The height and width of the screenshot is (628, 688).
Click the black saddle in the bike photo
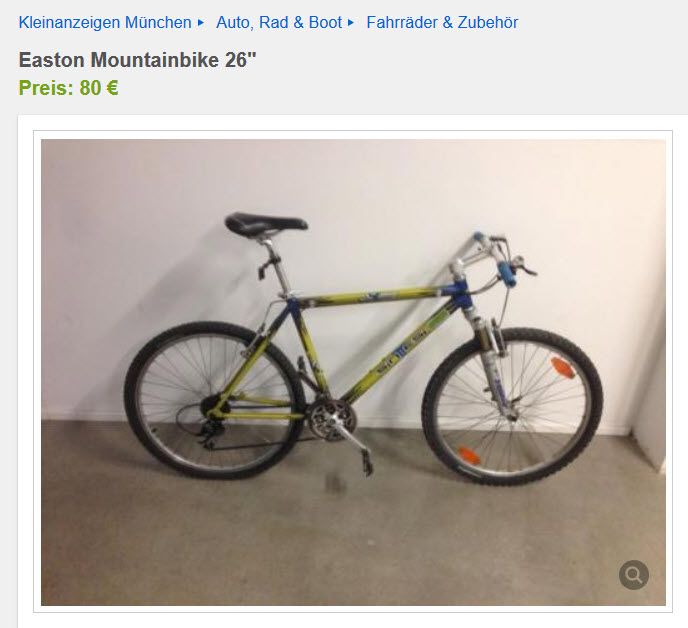(265, 223)
